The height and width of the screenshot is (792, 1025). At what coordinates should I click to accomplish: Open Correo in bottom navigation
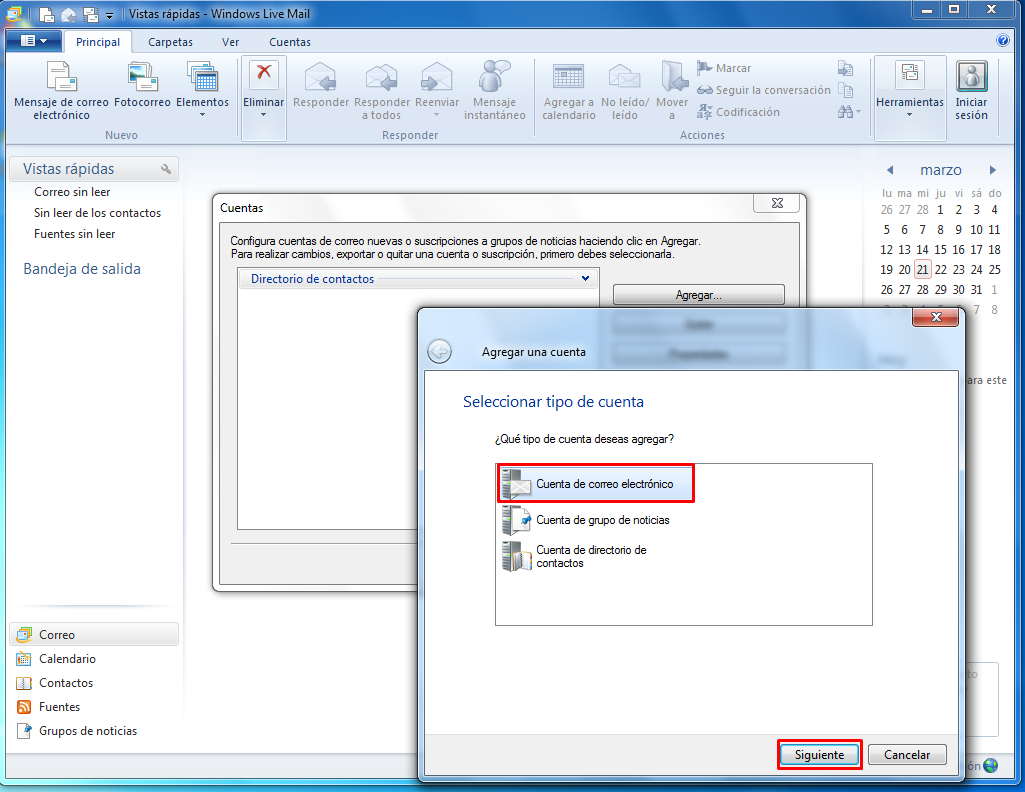[x=93, y=635]
